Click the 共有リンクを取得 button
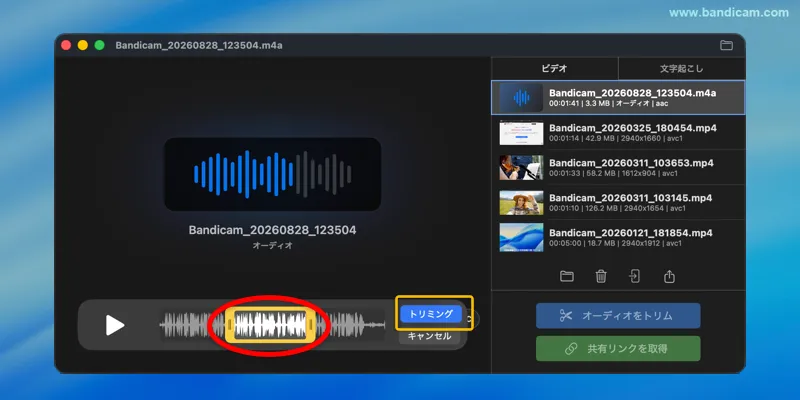This screenshot has height=400, width=800. pyautogui.click(x=618, y=349)
